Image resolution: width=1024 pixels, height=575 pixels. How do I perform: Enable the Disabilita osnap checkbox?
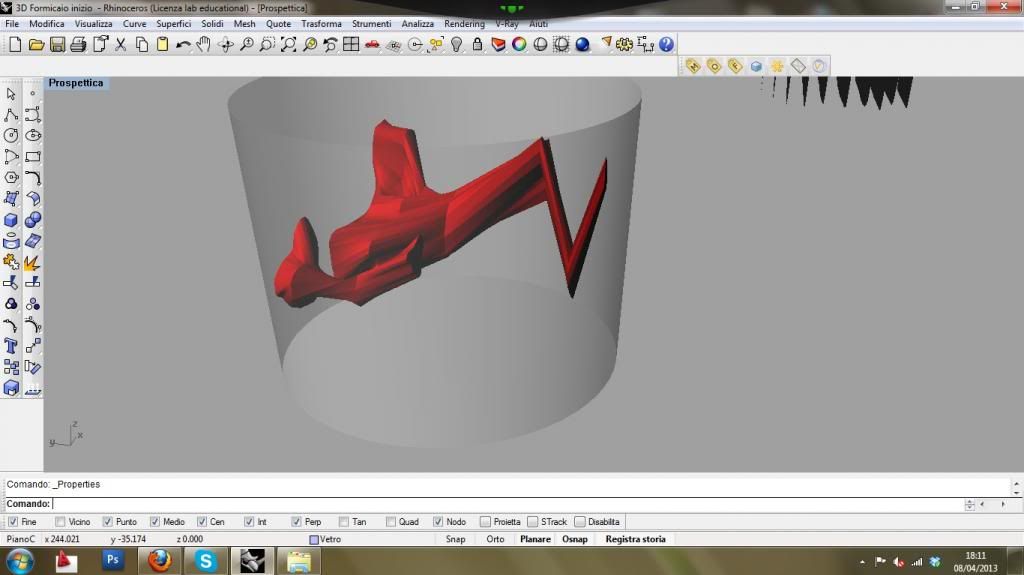tap(580, 522)
